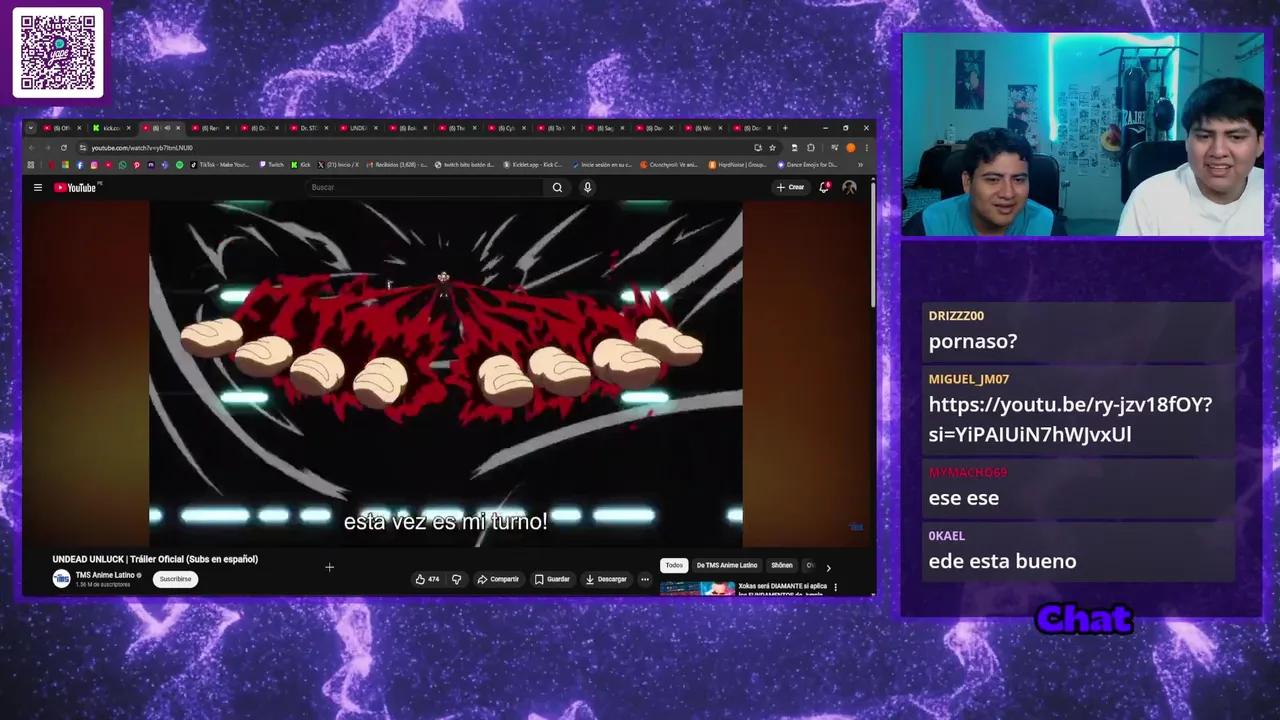The image size is (1280, 720).
Task: Open the Xokas suggested video thumbnail
Action: coord(697,588)
